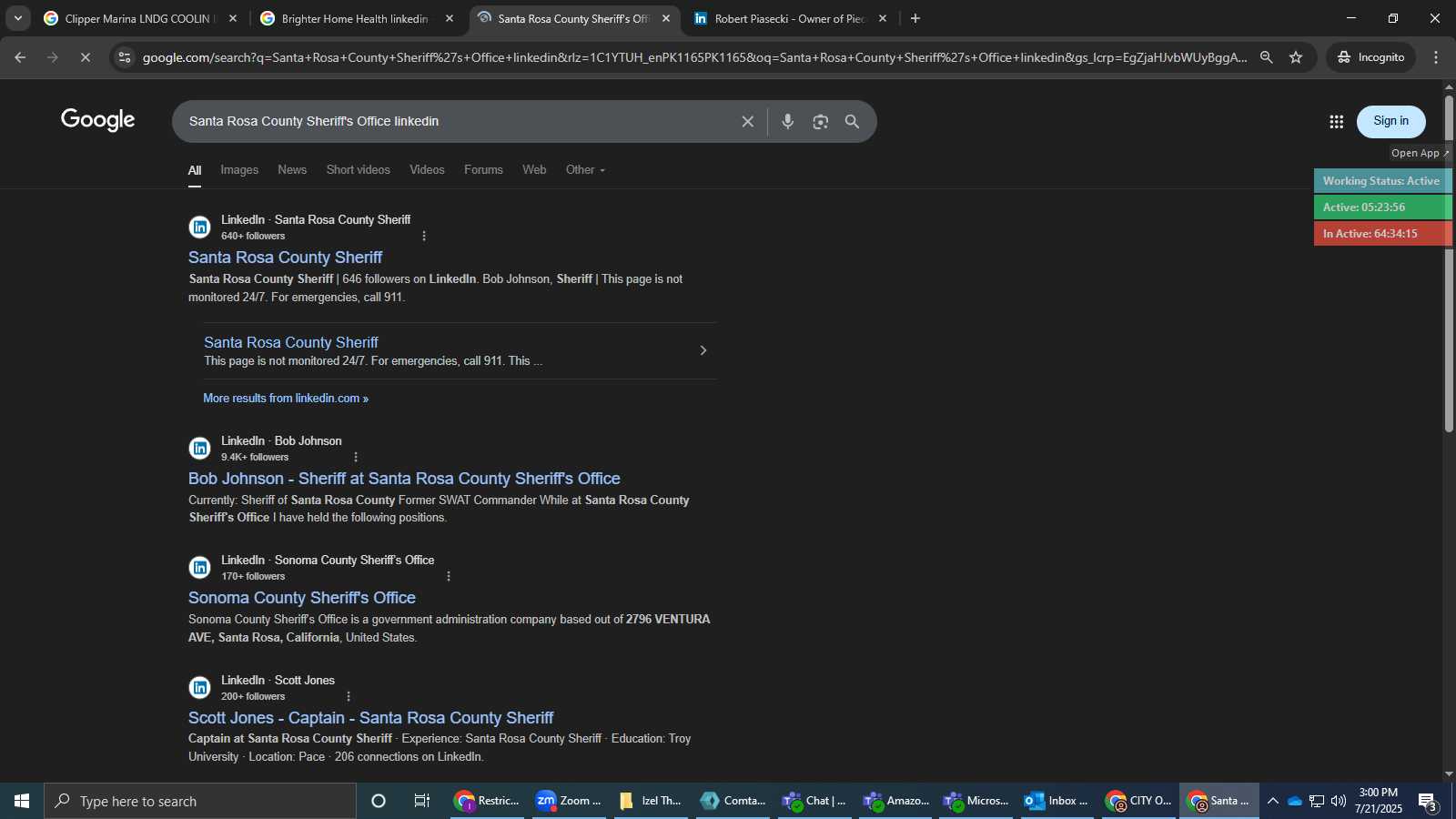The height and width of the screenshot is (819, 1456).
Task: Click Windows taskbar search box
Action: (200, 801)
